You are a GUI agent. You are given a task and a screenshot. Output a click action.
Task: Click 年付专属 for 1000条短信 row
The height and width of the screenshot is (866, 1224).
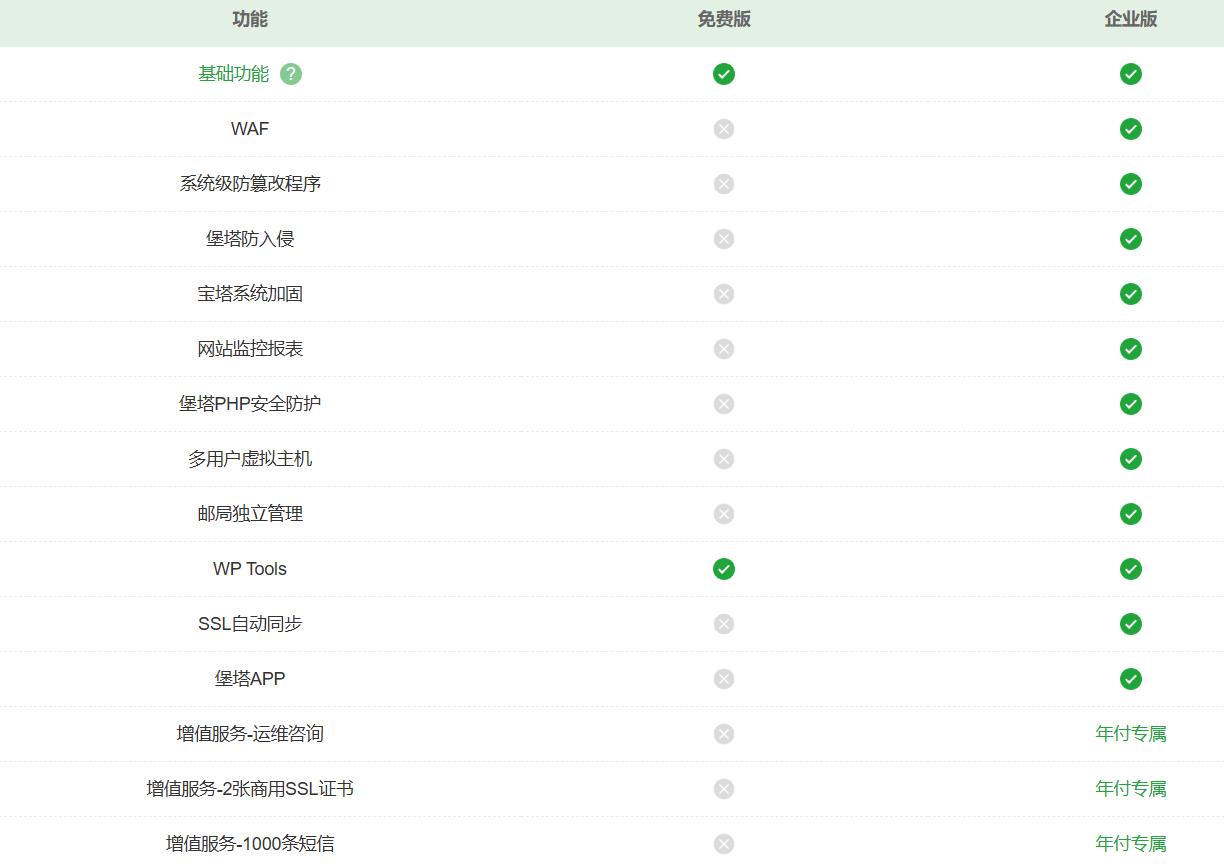click(1131, 844)
